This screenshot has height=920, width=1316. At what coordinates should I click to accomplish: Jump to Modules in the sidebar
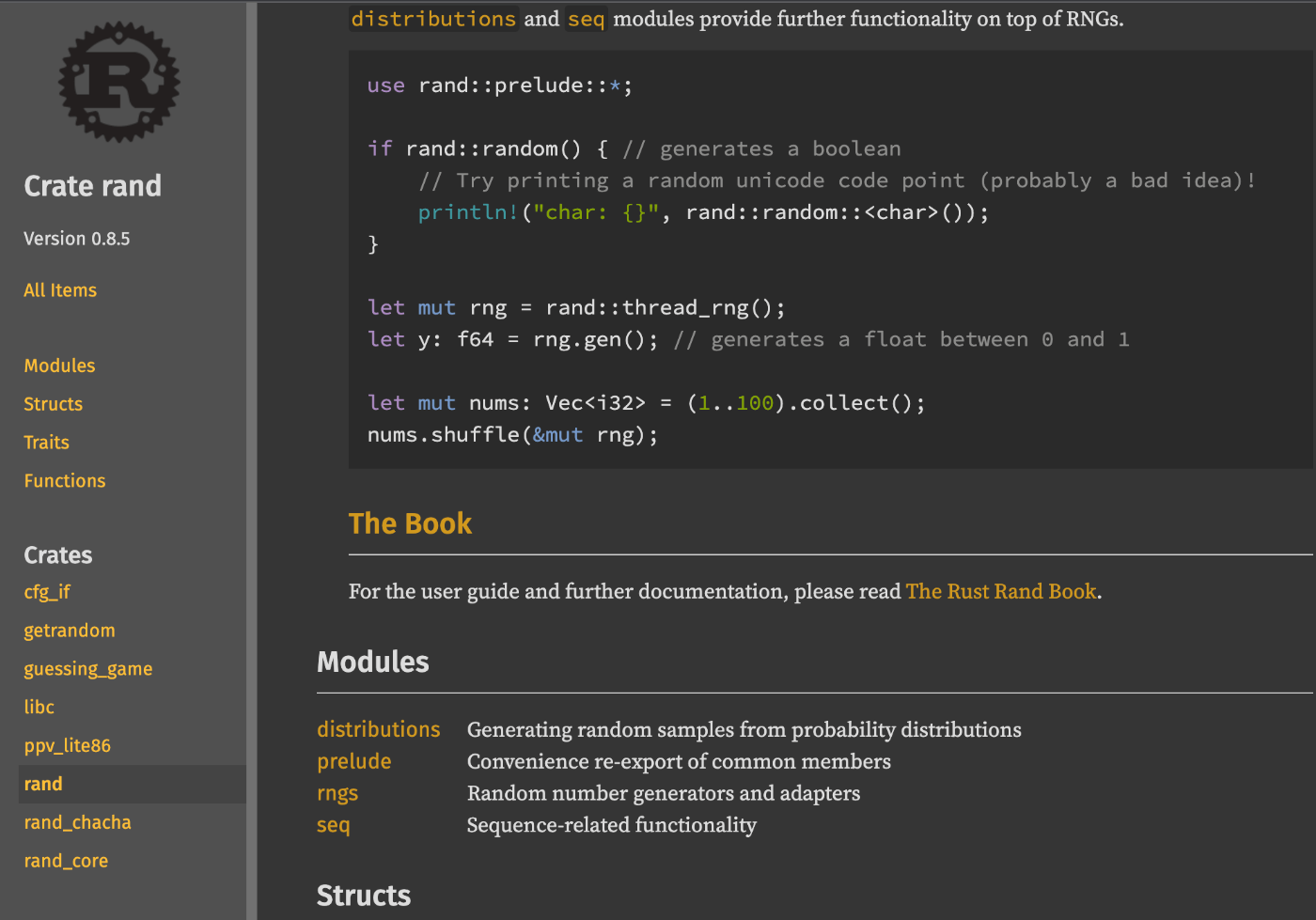[59, 366]
